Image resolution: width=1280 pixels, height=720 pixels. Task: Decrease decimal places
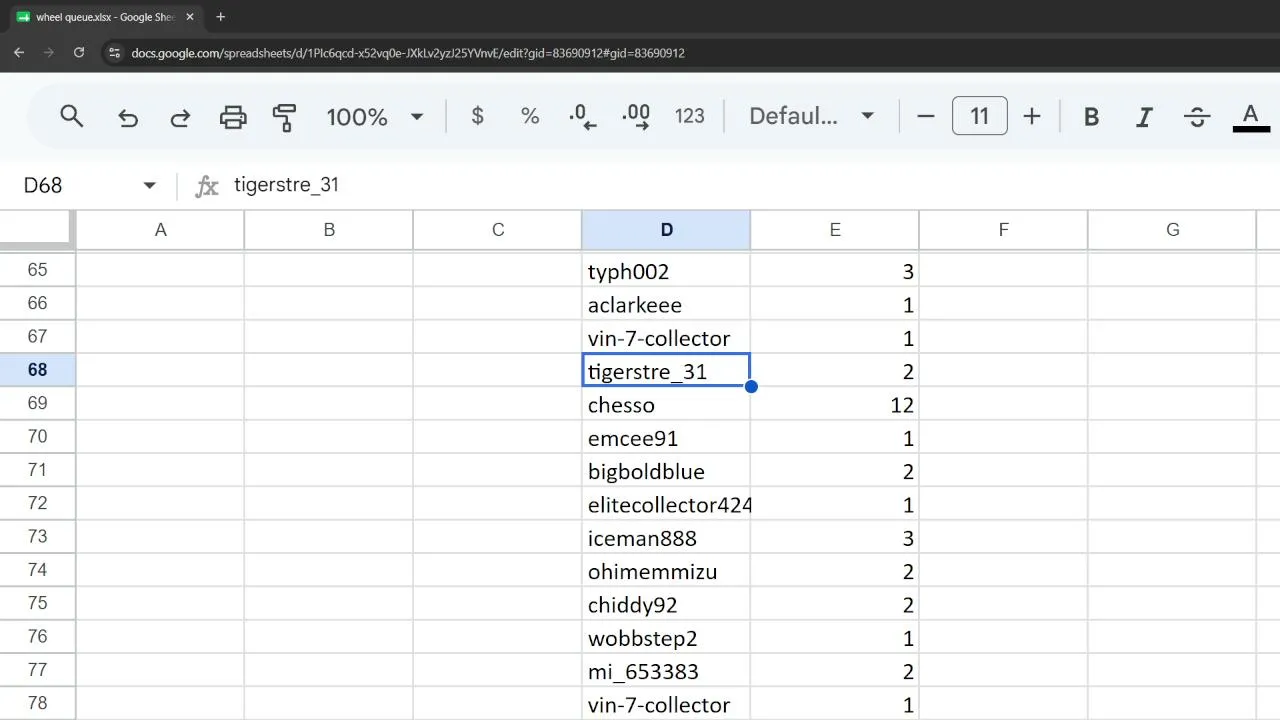(x=582, y=116)
